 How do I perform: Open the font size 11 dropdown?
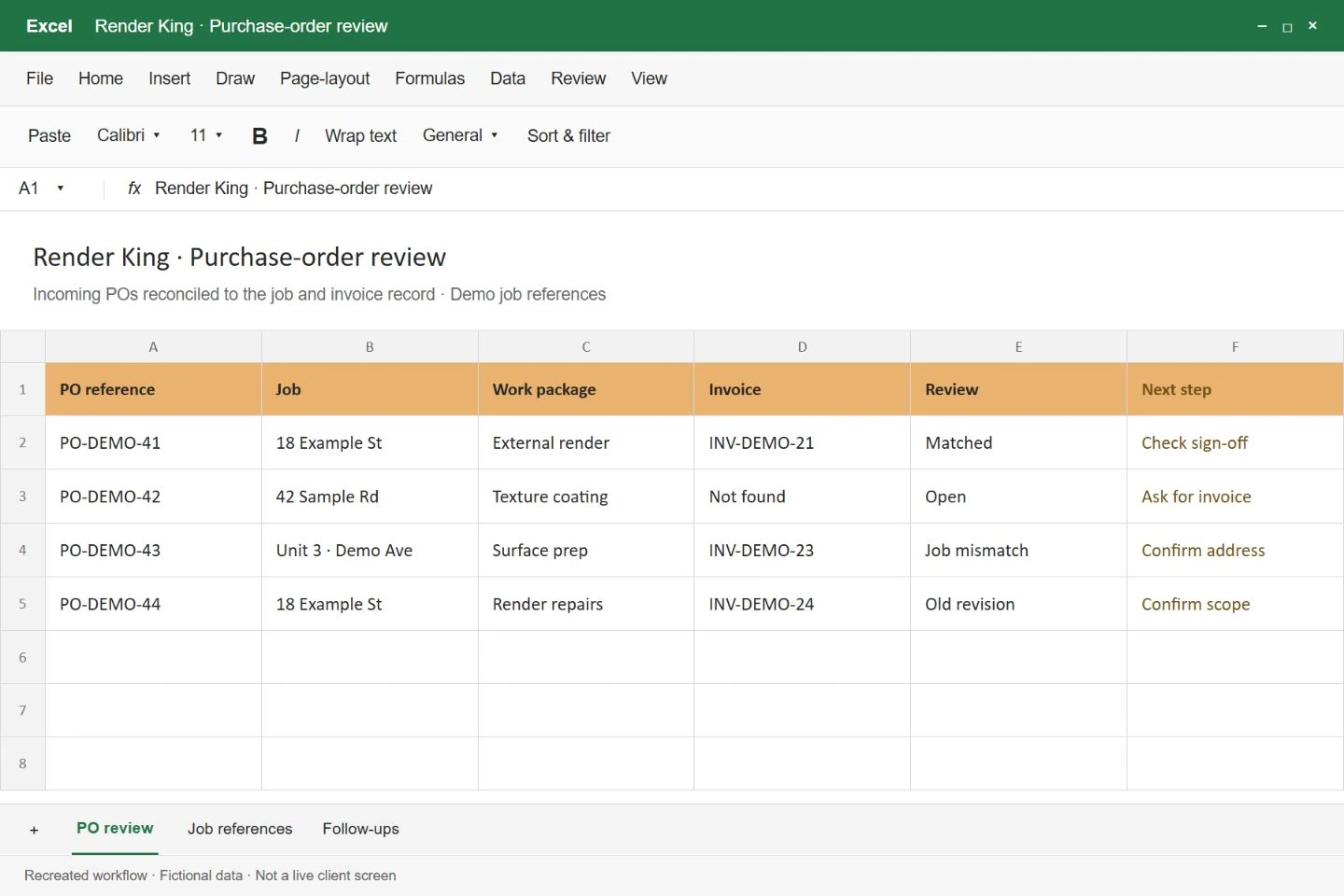(206, 135)
